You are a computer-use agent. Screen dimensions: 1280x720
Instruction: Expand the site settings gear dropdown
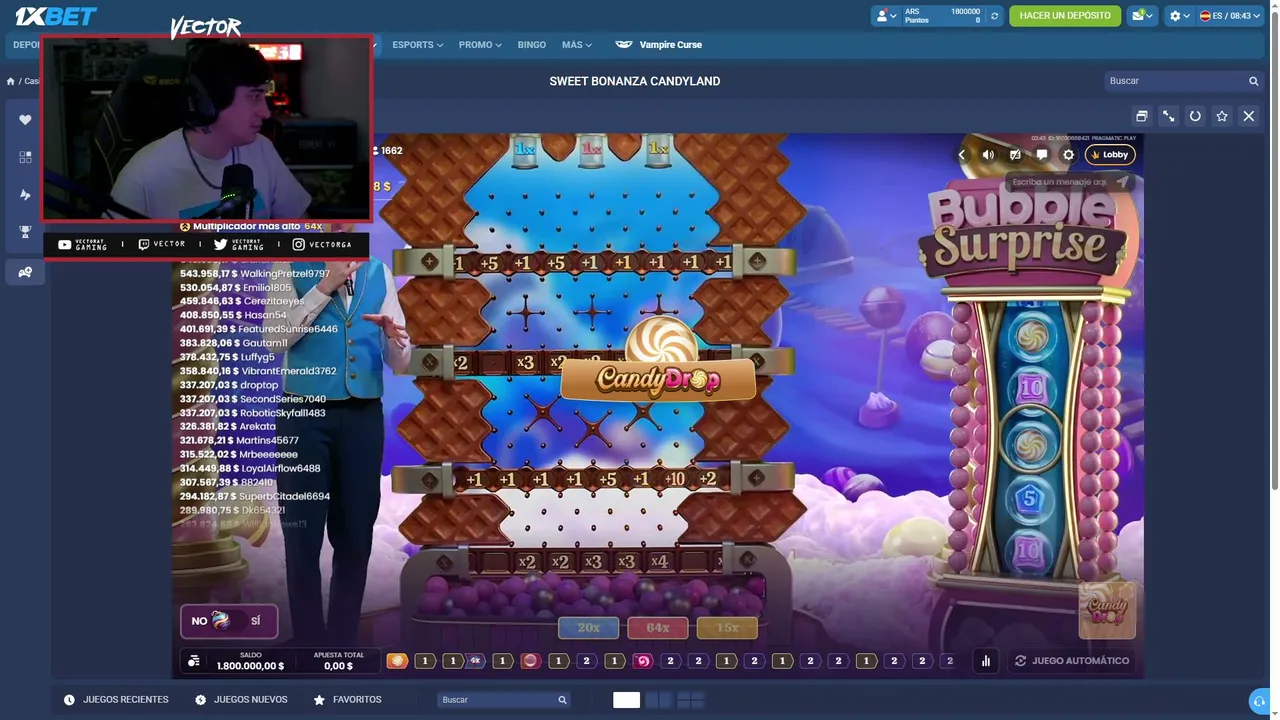coord(1180,16)
